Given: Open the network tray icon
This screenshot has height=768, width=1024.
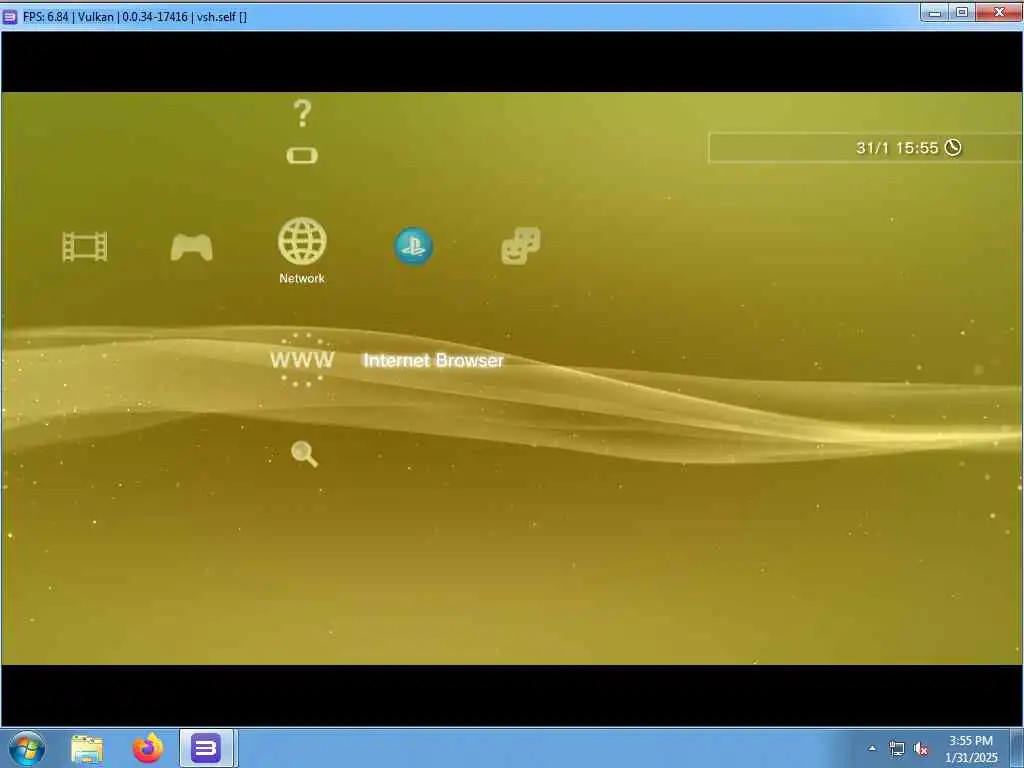Looking at the screenshot, I should [x=897, y=748].
